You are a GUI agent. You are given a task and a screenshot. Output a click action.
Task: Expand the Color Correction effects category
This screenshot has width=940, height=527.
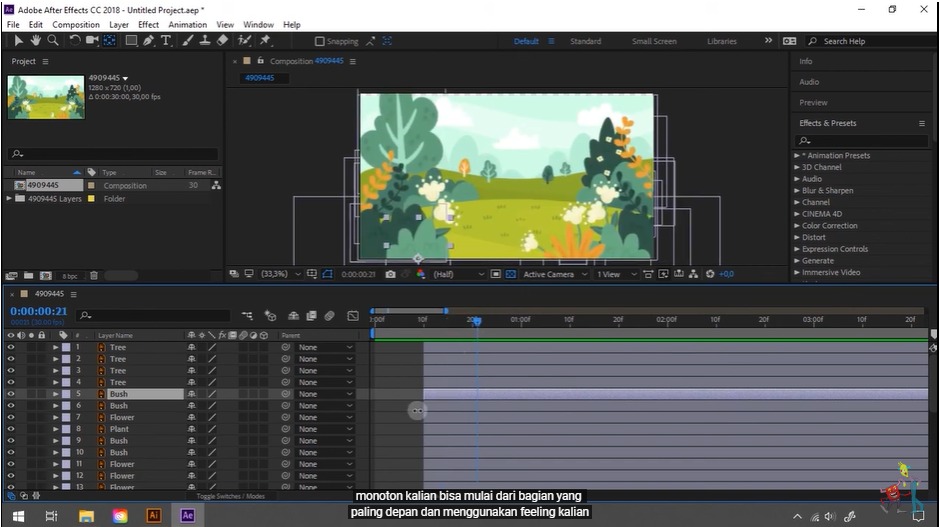[x=829, y=226]
